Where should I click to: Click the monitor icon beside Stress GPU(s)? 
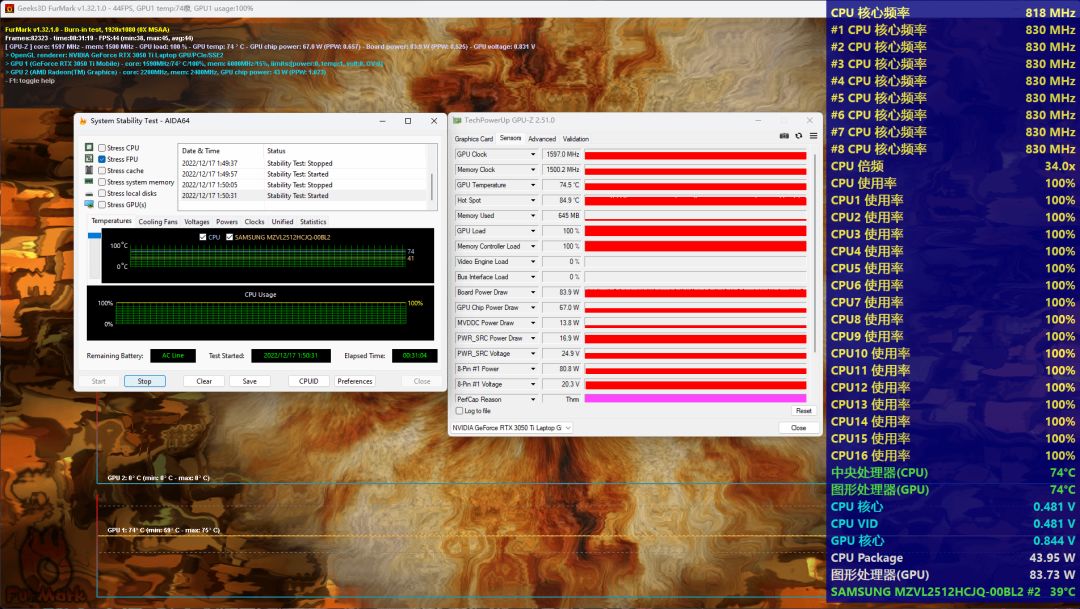pyautogui.click(x=89, y=205)
